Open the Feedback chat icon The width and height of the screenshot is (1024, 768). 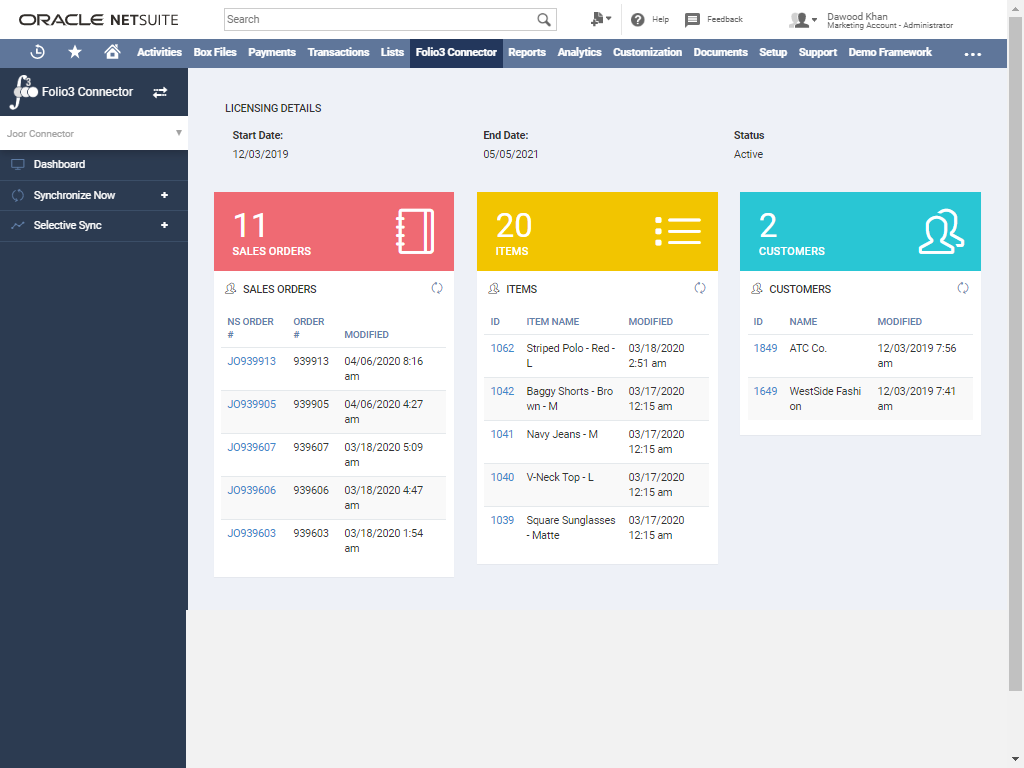click(x=692, y=20)
